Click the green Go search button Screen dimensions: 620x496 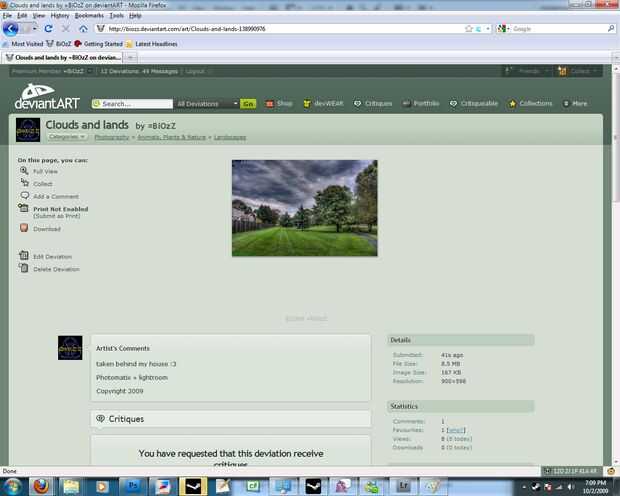[248, 104]
